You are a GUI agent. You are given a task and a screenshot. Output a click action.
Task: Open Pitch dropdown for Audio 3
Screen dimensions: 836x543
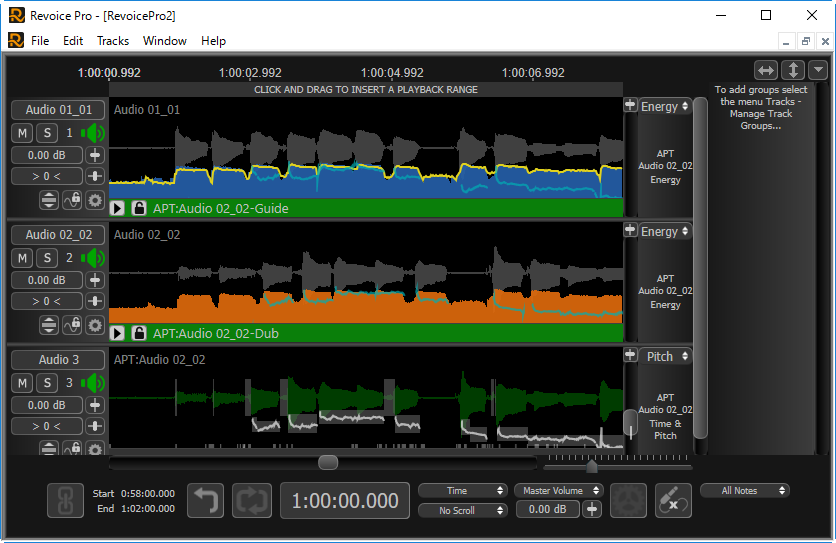[x=665, y=356]
